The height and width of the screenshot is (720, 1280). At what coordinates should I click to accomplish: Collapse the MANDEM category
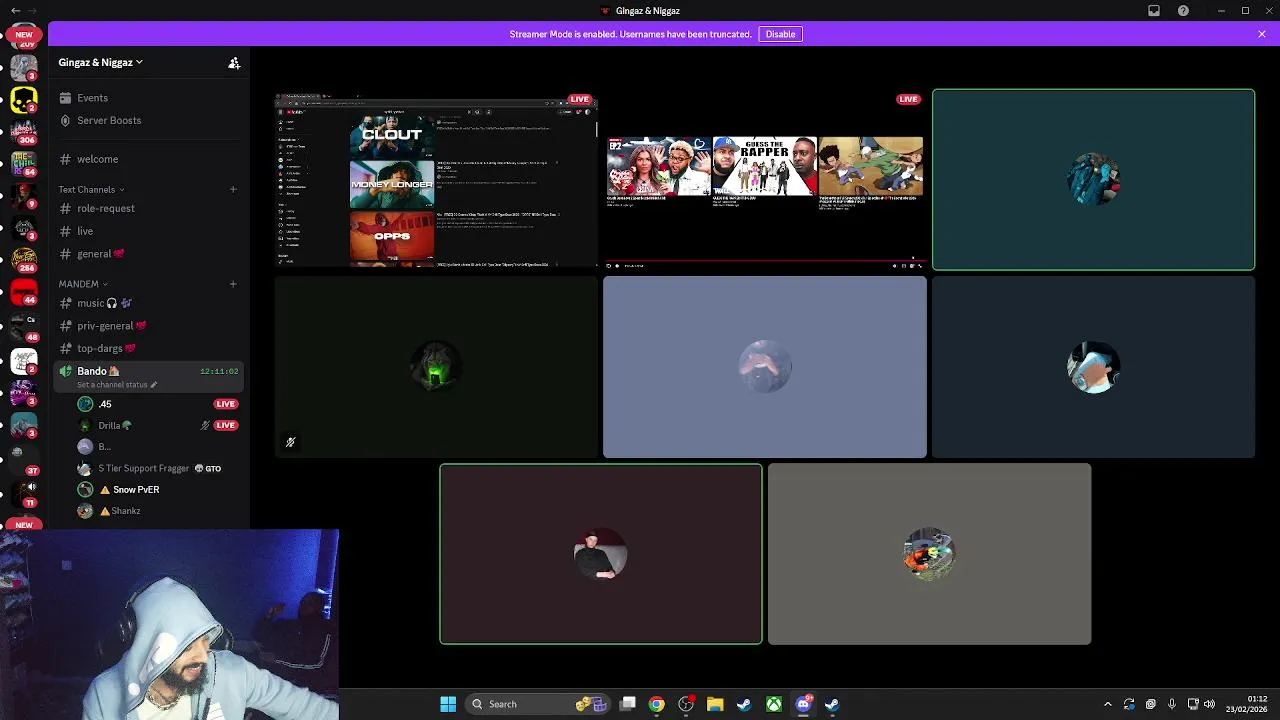[x=83, y=284]
